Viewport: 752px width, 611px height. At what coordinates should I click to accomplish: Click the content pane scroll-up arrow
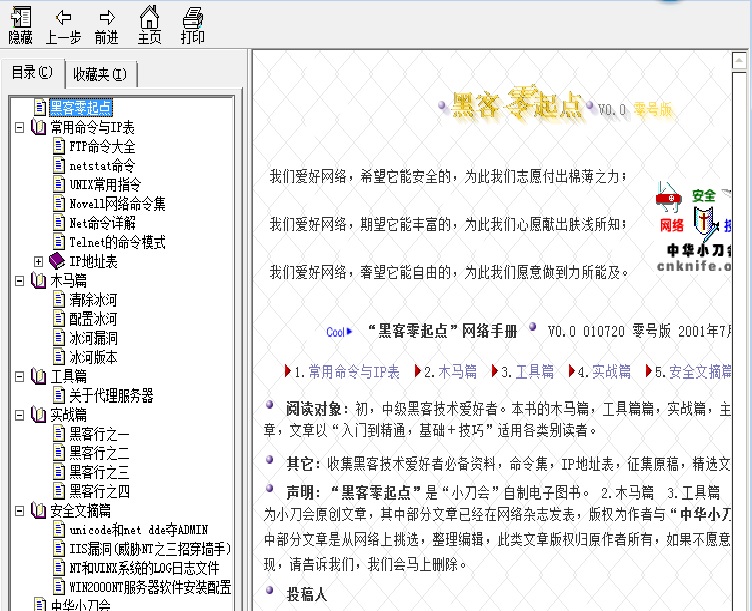[x=739, y=60]
